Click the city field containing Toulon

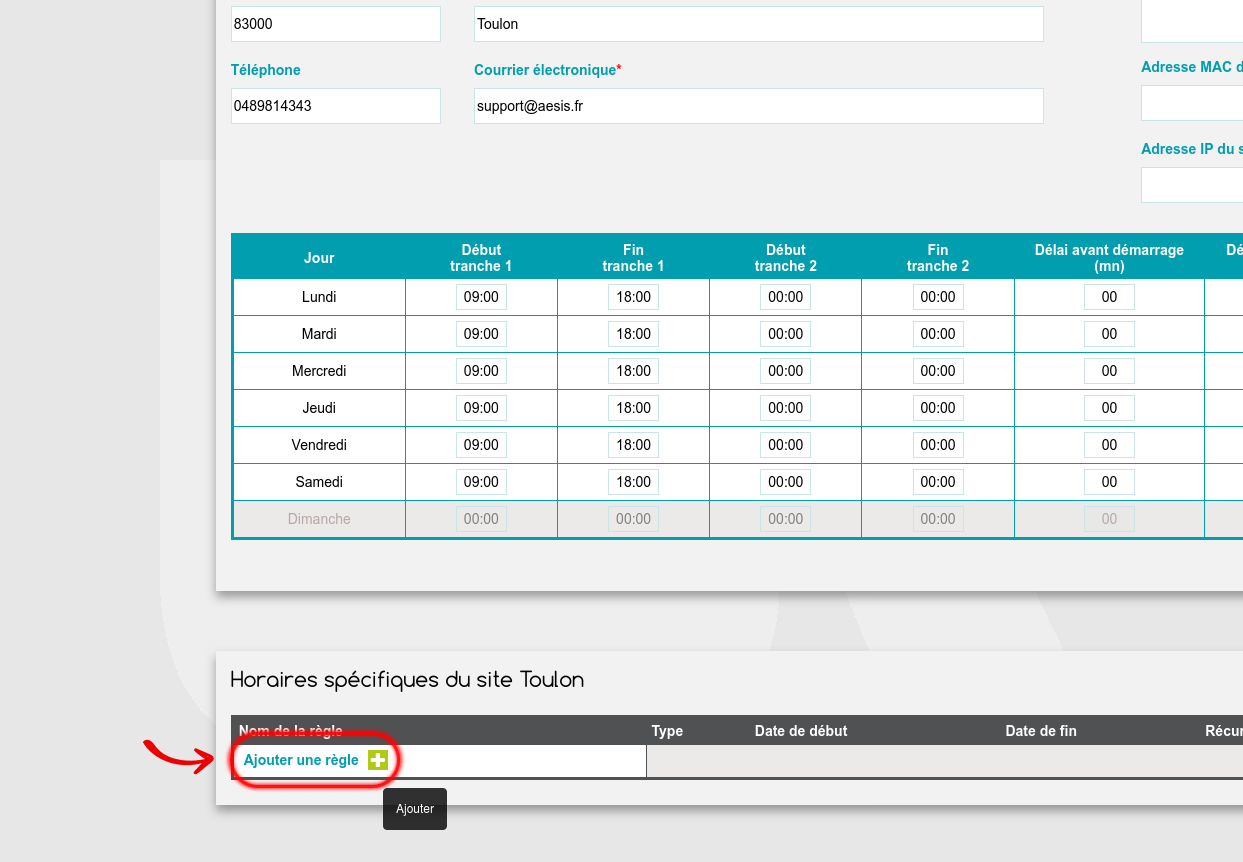[x=758, y=24]
